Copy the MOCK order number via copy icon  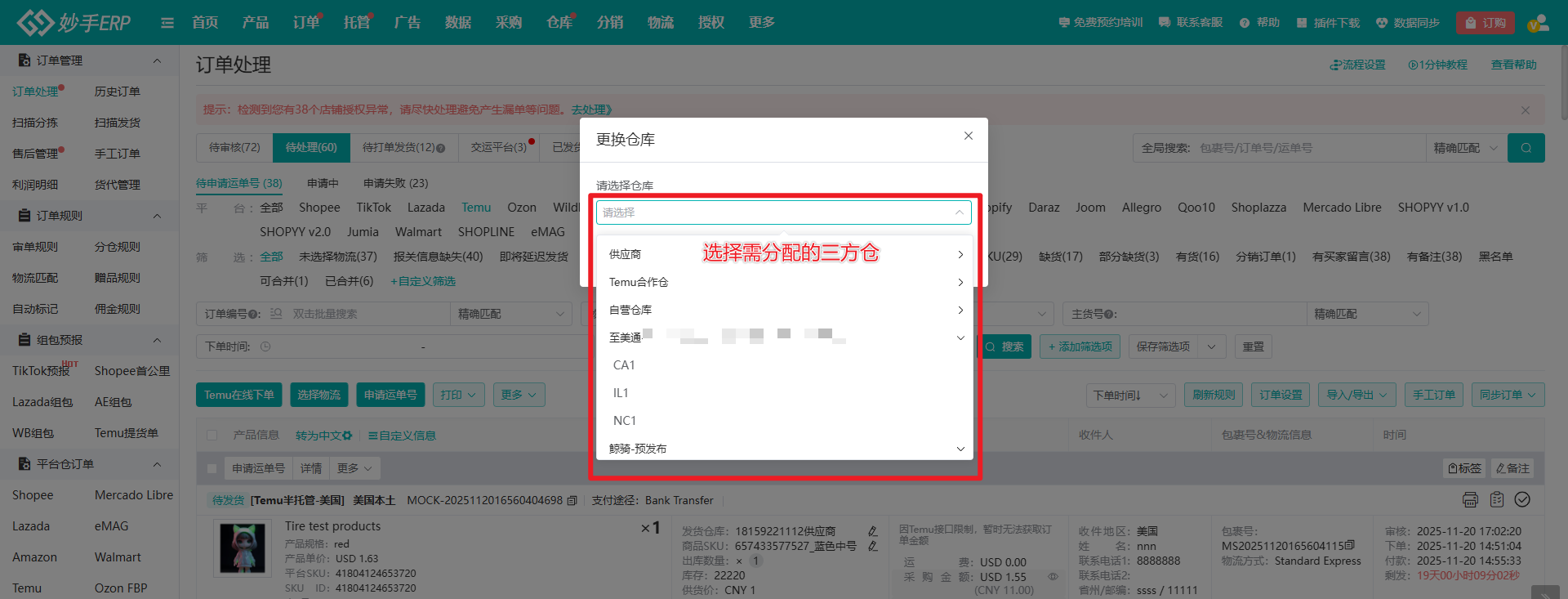(x=572, y=500)
